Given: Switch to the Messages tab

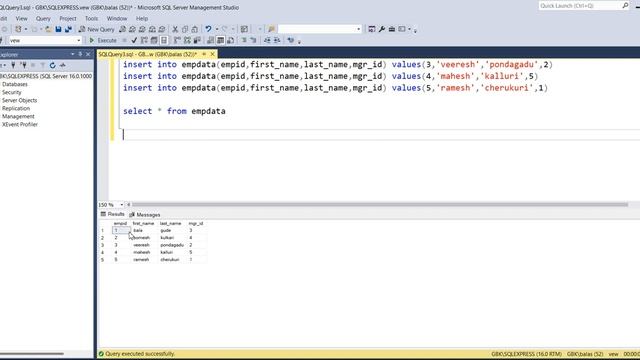Looking at the screenshot, I should (144, 215).
